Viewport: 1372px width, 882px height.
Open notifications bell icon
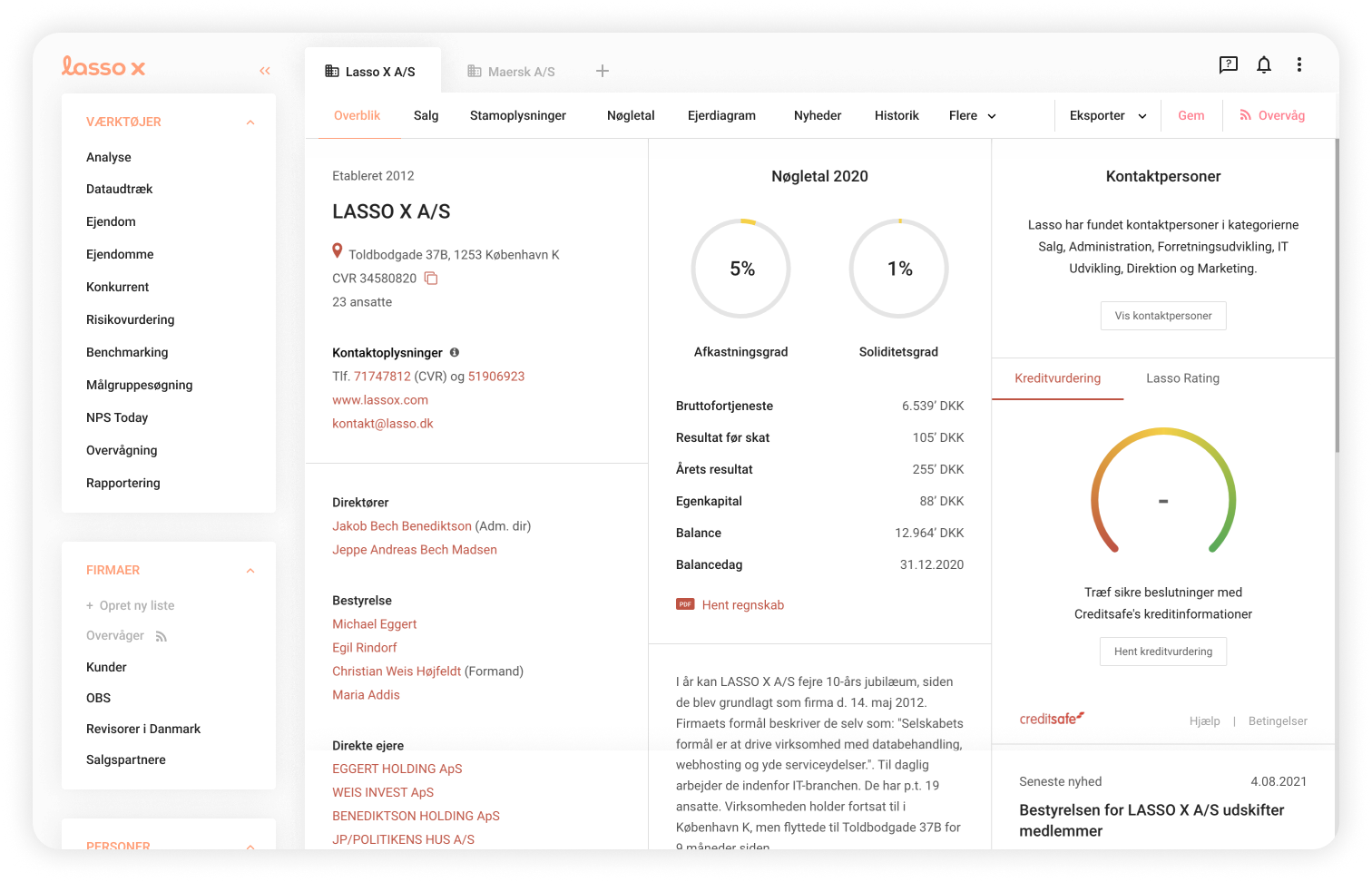[x=1264, y=64]
